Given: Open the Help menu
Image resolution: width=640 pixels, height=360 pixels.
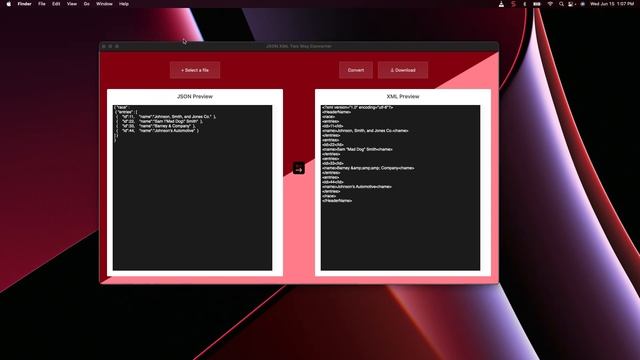Looking at the screenshot, I should coord(124,4).
